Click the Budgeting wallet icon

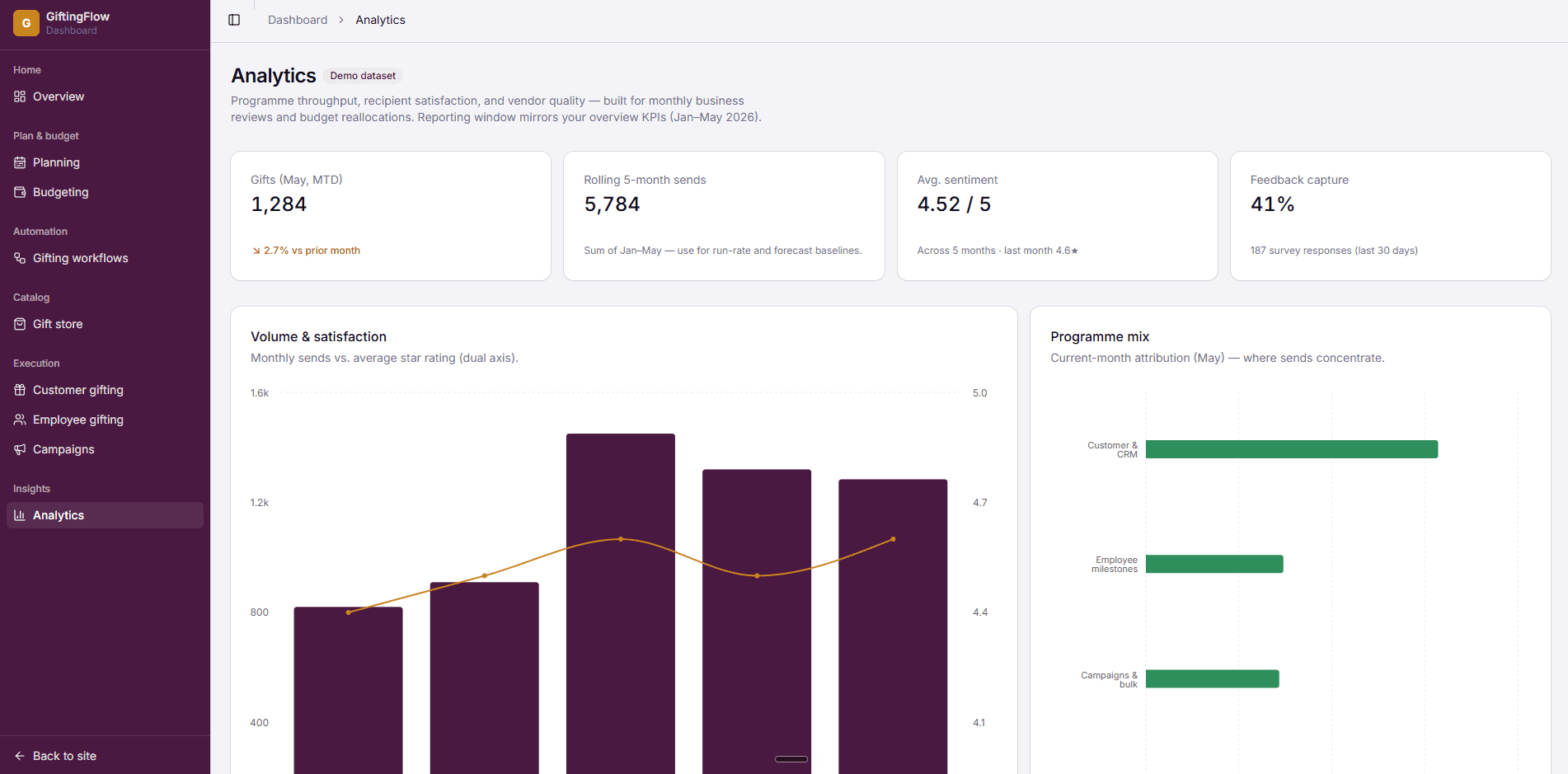pos(20,192)
